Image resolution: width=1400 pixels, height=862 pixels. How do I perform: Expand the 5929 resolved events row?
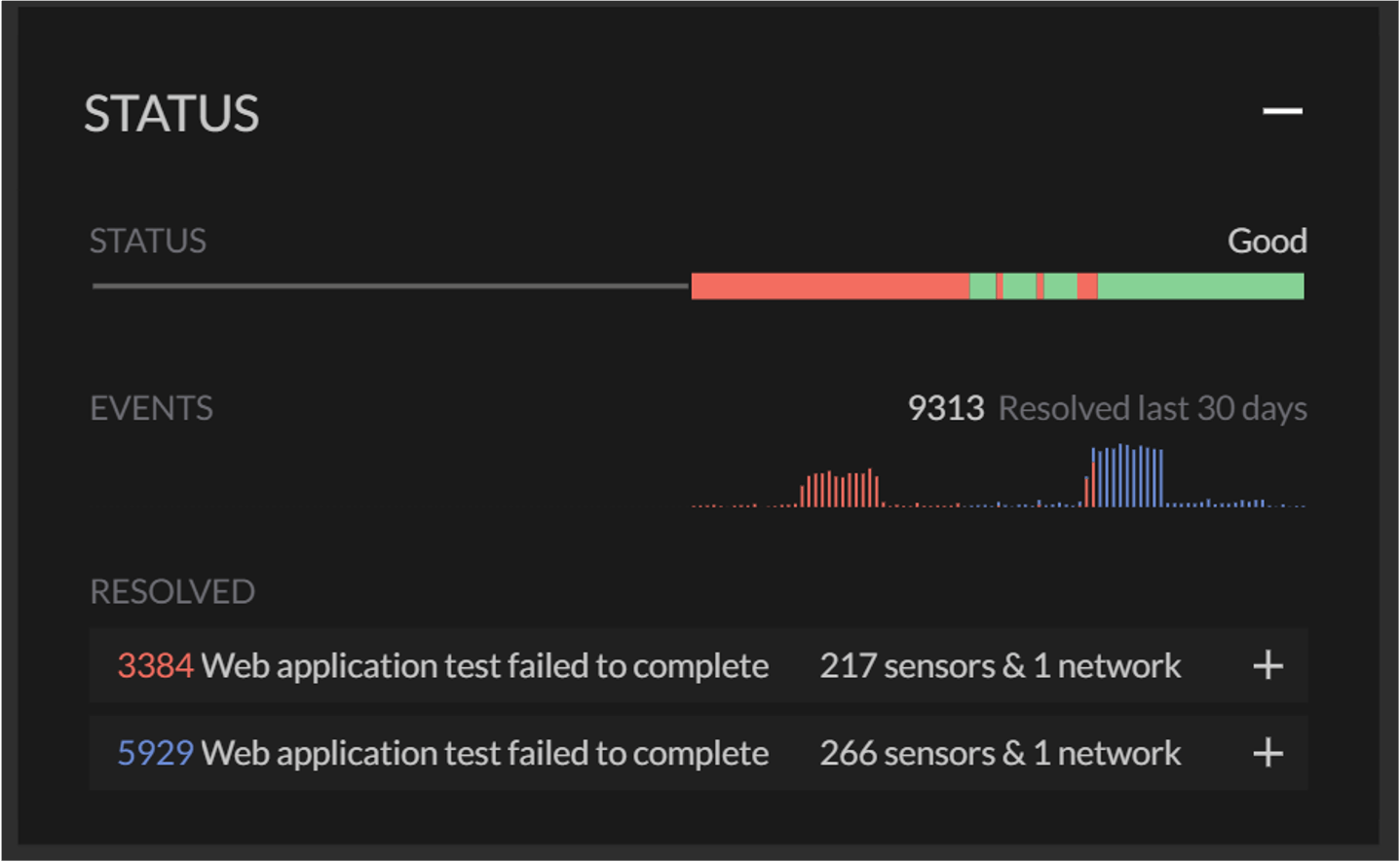point(1268,753)
